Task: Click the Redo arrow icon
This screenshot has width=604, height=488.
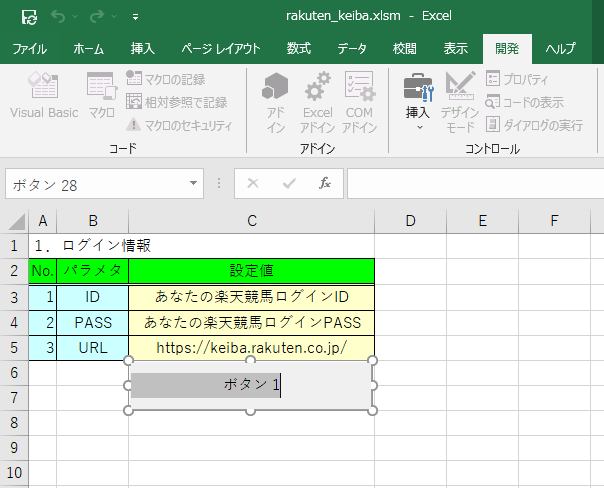Action: [97, 17]
